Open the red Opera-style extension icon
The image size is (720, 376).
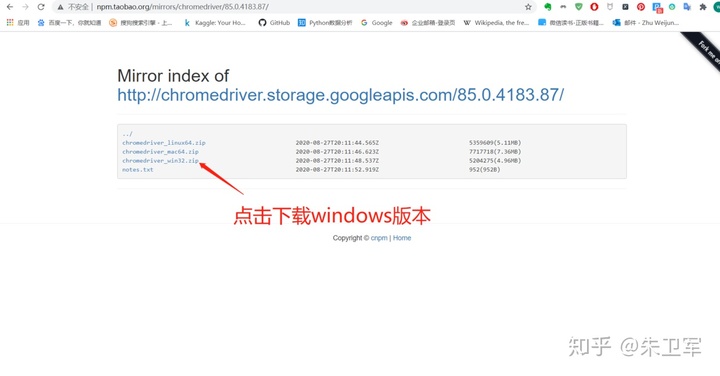[x=594, y=7]
